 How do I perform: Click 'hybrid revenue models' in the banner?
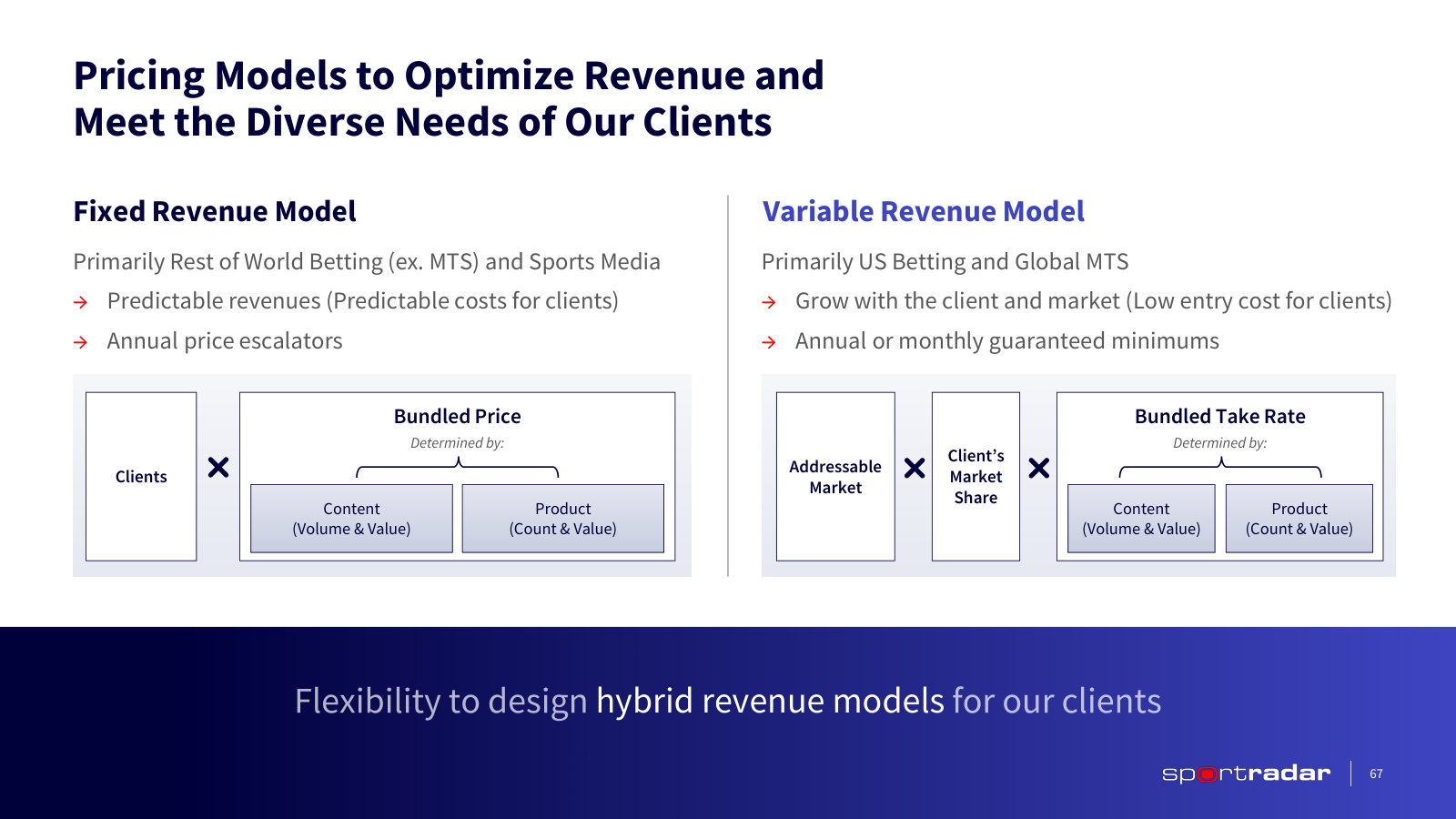[x=770, y=702]
